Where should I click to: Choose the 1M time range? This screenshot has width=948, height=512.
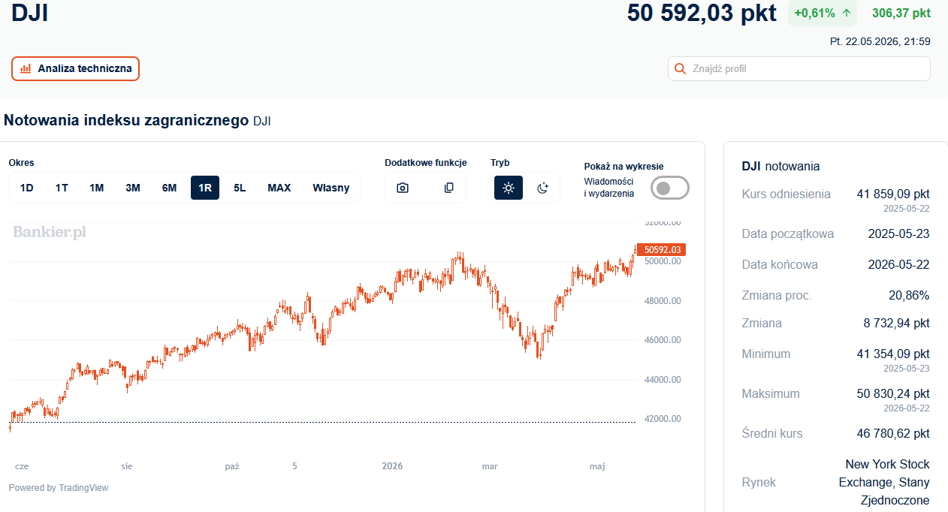pyautogui.click(x=97, y=188)
